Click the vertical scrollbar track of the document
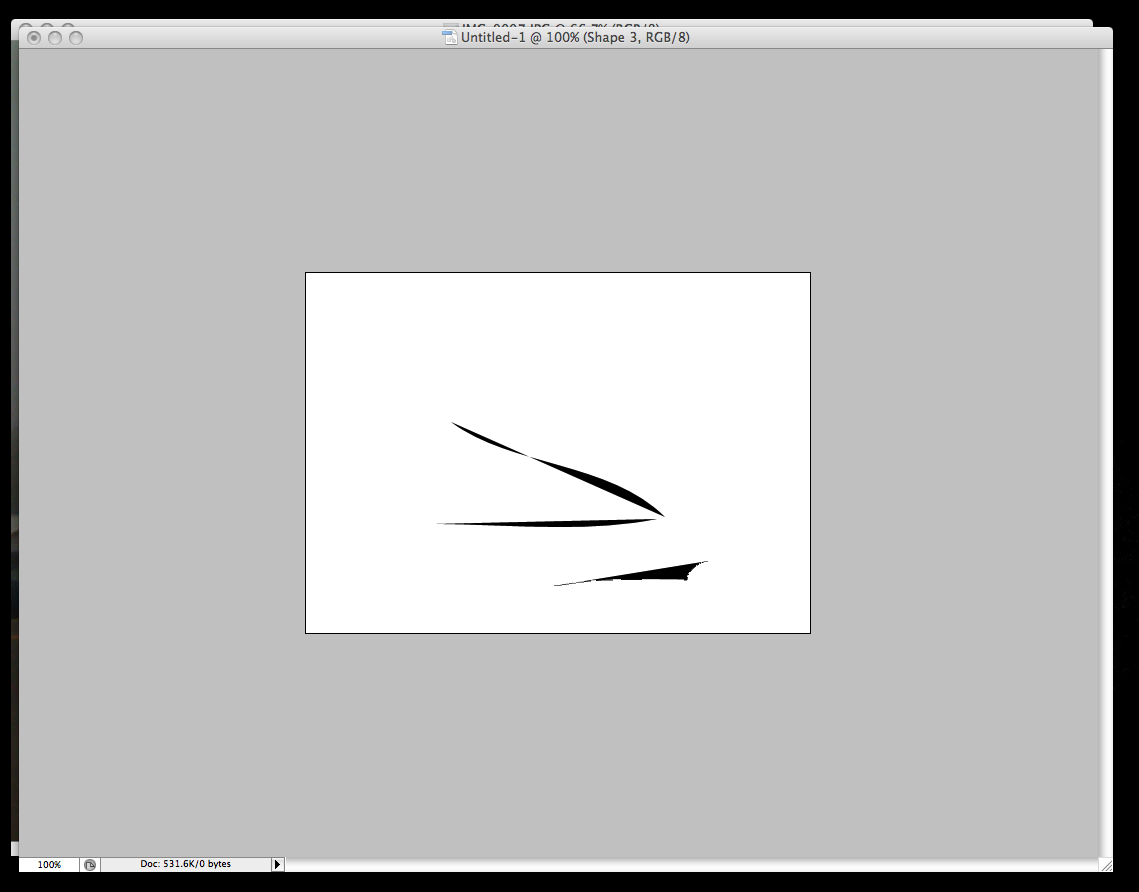The width and height of the screenshot is (1139, 892). [x=1105, y=450]
